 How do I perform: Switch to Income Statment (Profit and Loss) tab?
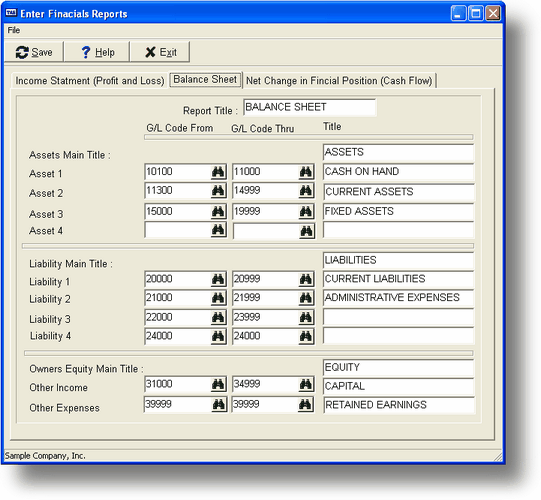point(90,81)
